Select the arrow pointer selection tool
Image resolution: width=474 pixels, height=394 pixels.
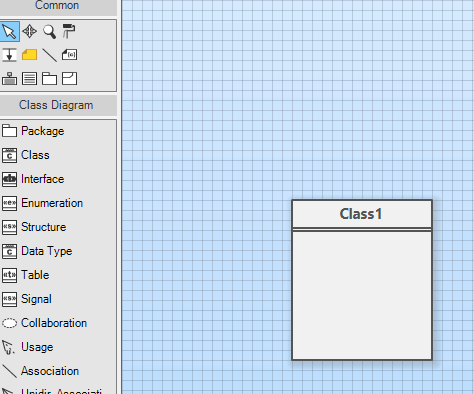(9, 32)
